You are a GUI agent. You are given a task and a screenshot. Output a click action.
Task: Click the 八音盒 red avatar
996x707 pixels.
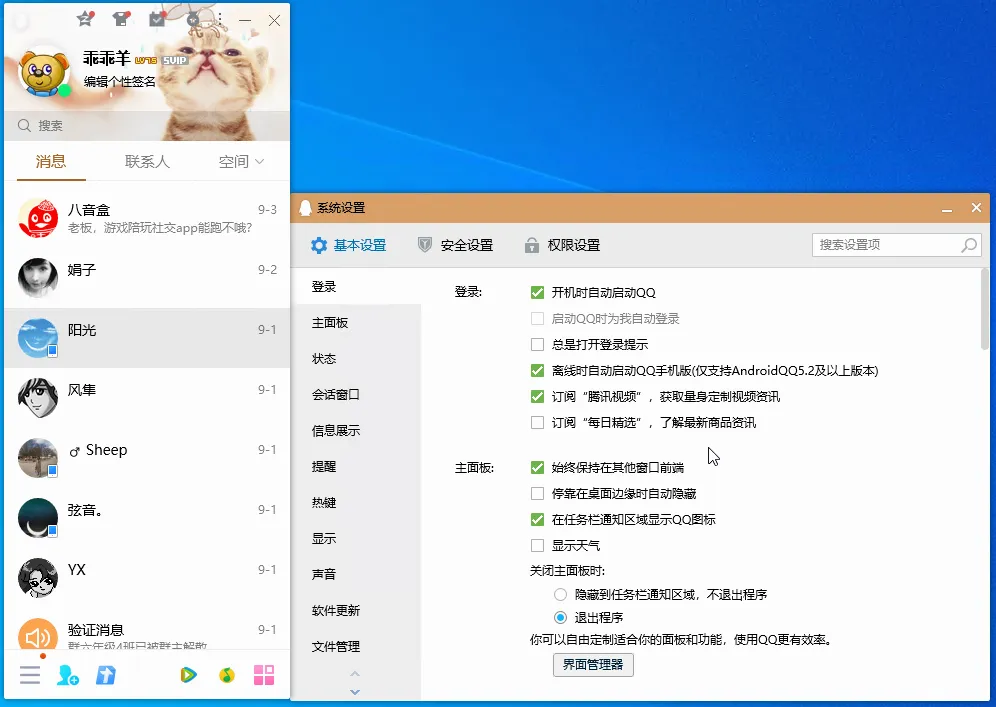(38, 218)
